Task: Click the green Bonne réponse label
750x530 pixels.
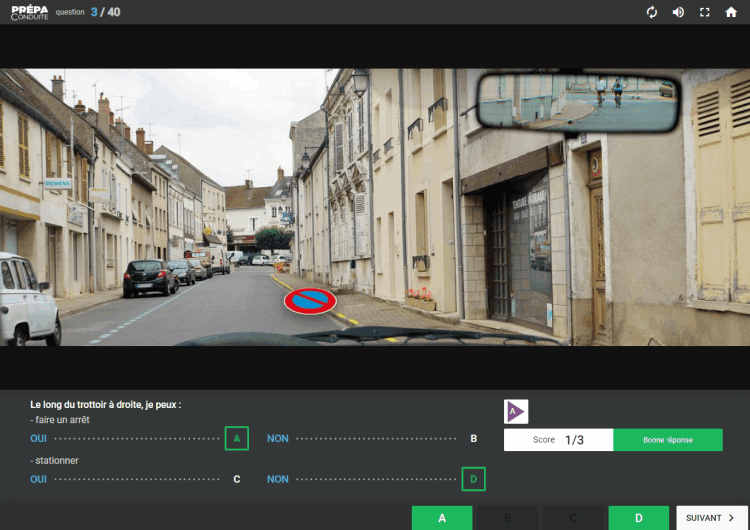Action: (667, 440)
